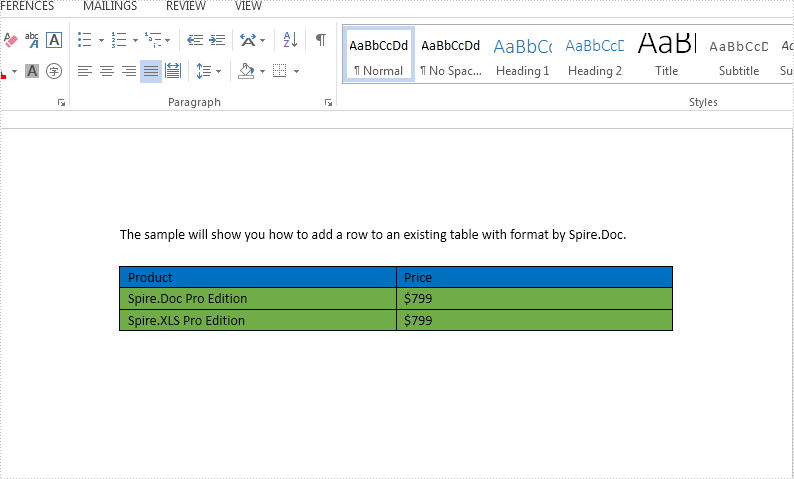Image resolution: width=794 pixels, height=479 pixels.
Task: Apply the Subtitle style
Action: tap(739, 54)
